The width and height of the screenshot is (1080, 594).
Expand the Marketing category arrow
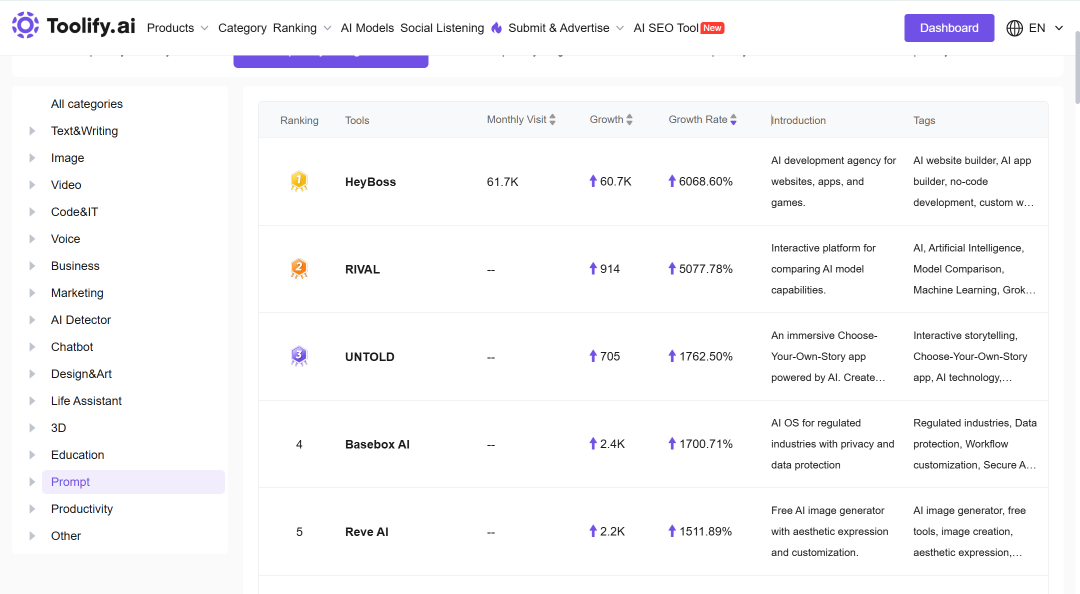tap(32, 293)
